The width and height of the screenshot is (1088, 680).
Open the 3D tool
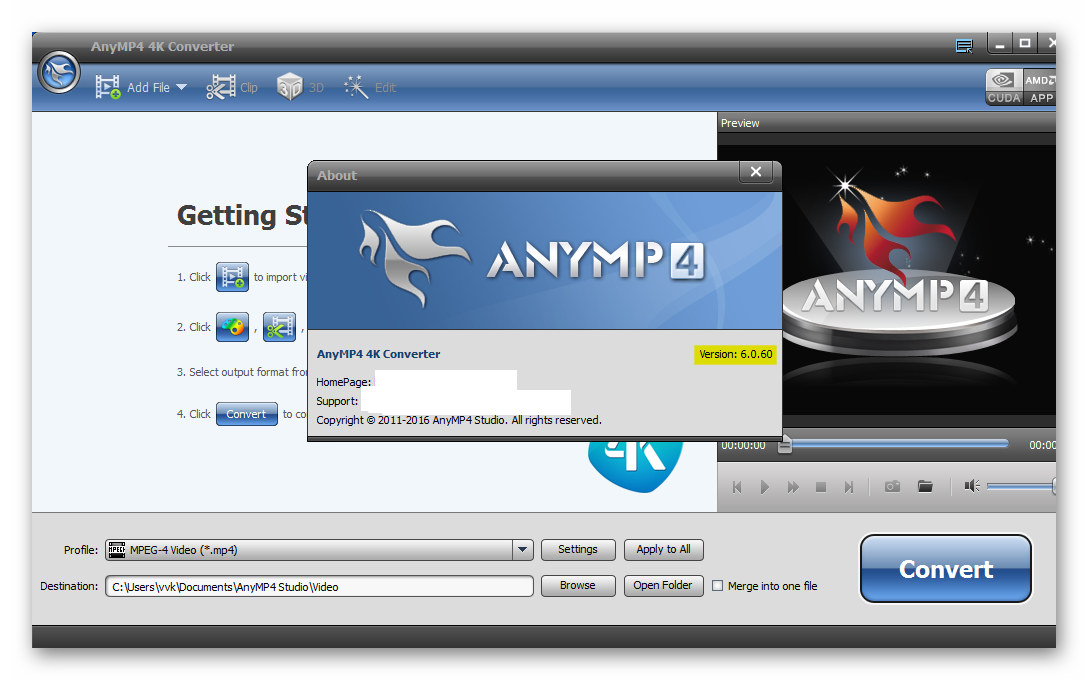(300, 87)
